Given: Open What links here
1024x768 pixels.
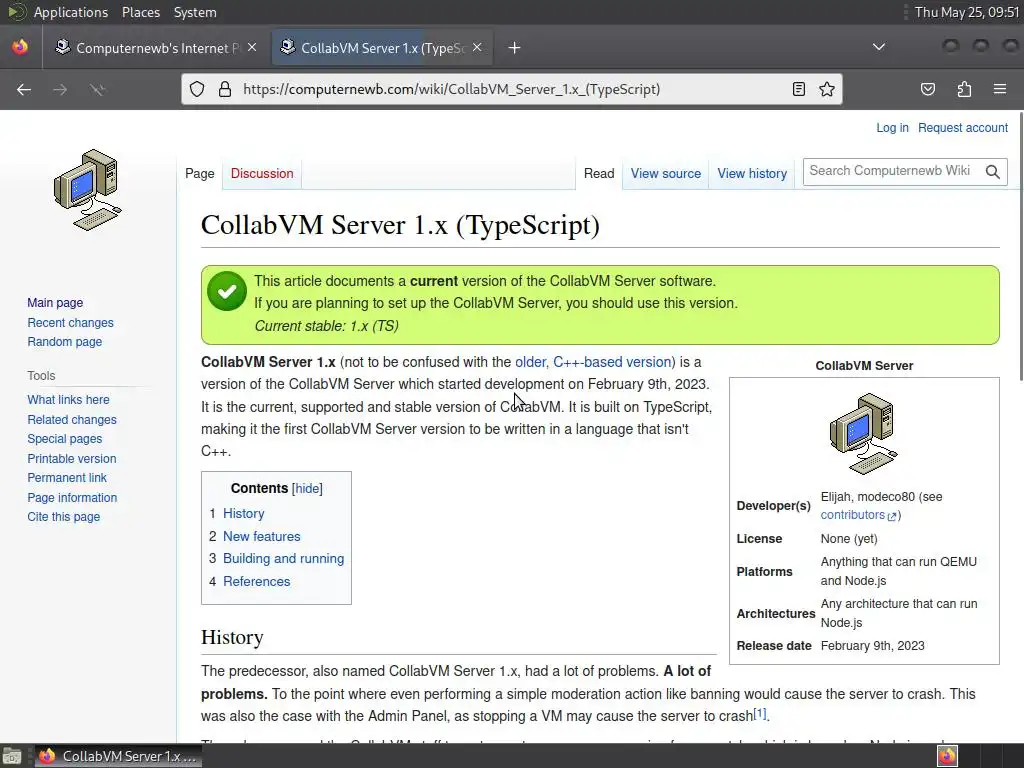Looking at the screenshot, I should [x=68, y=400].
